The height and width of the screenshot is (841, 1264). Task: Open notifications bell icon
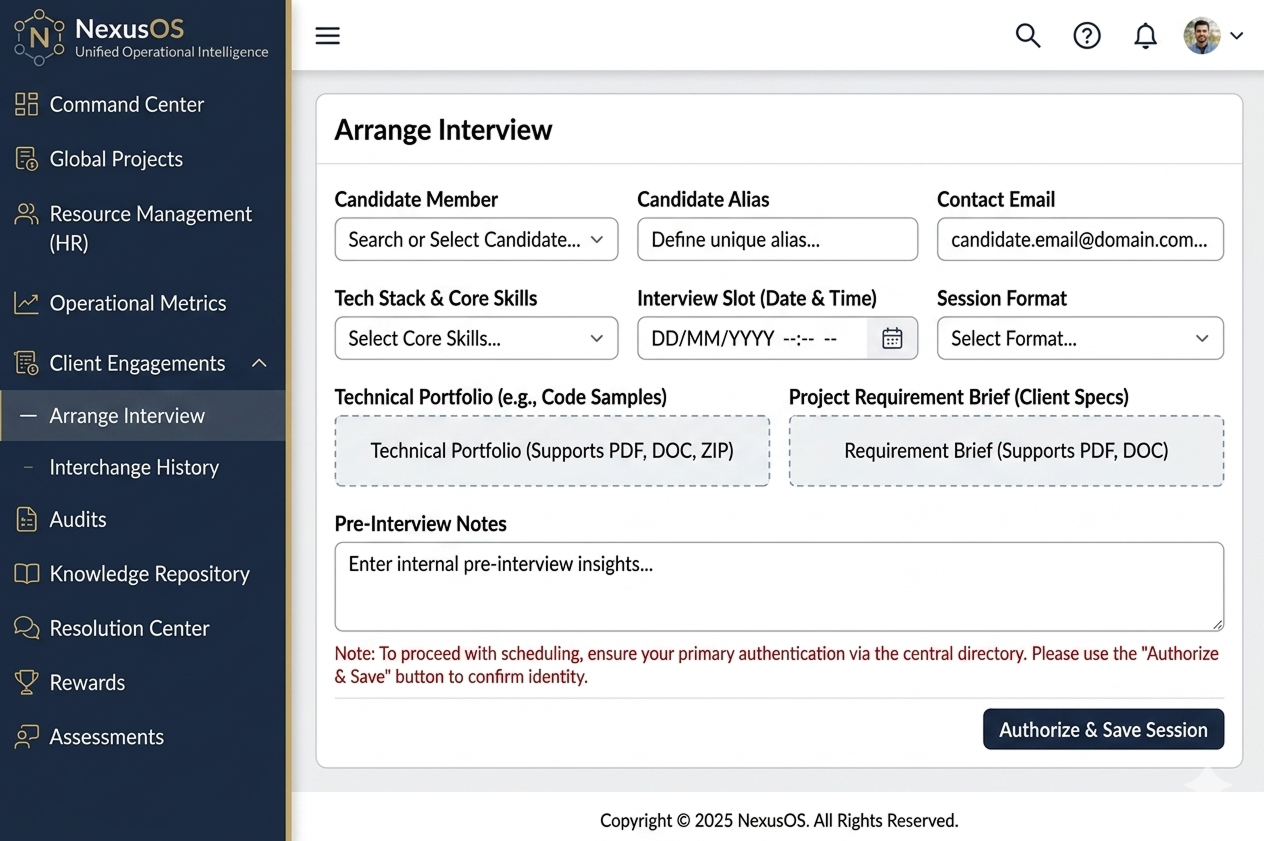[x=1145, y=36]
